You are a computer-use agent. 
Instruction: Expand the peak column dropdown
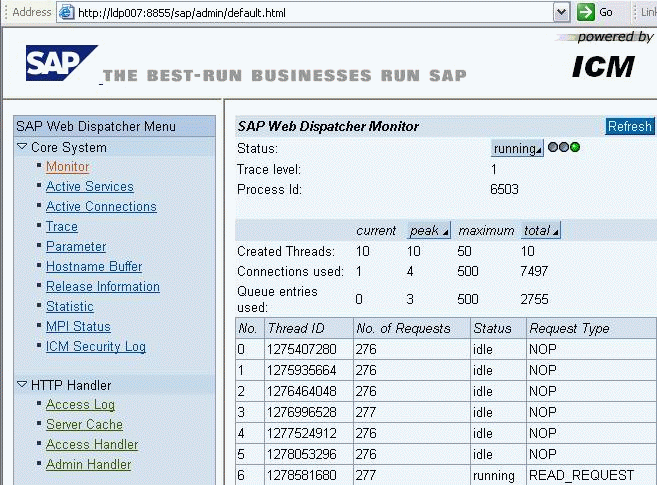[429, 230]
